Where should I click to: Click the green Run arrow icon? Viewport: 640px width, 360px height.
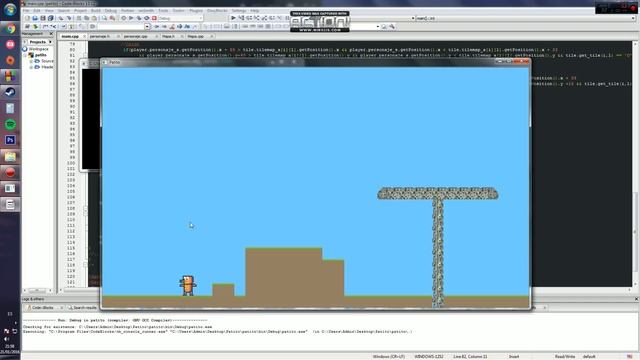coord(131,18)
